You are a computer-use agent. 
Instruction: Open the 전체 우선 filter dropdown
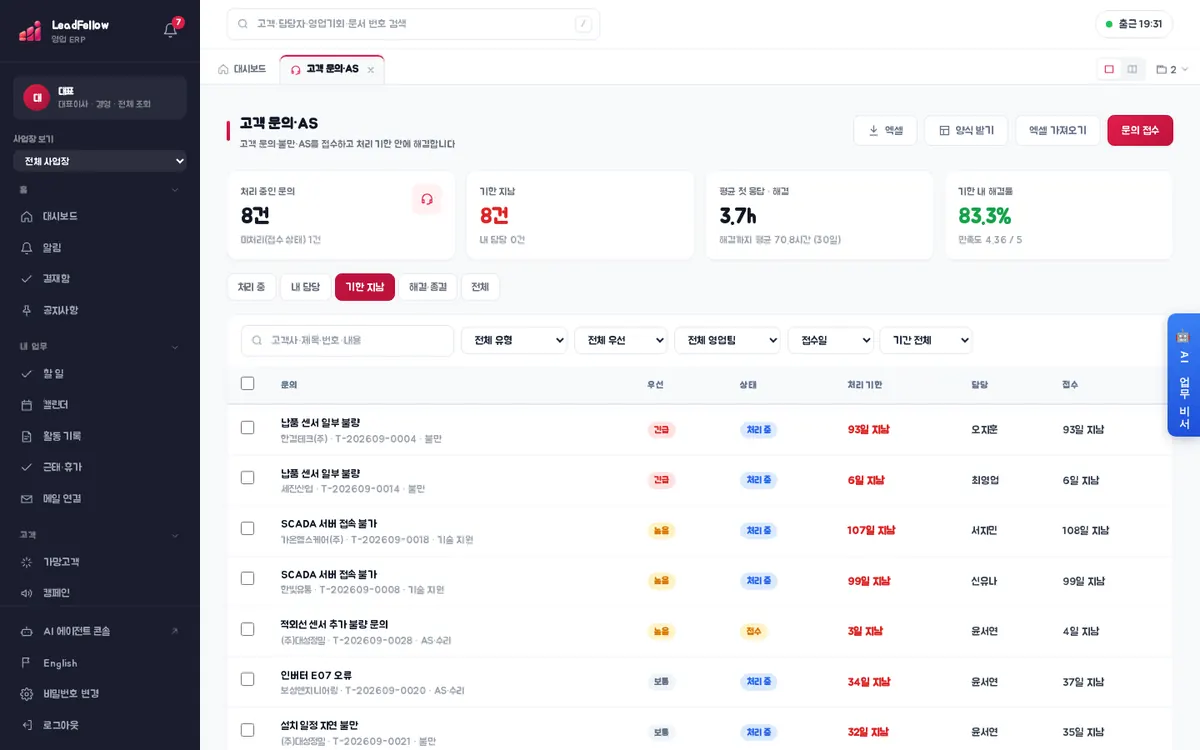click(x=621, y=340)
